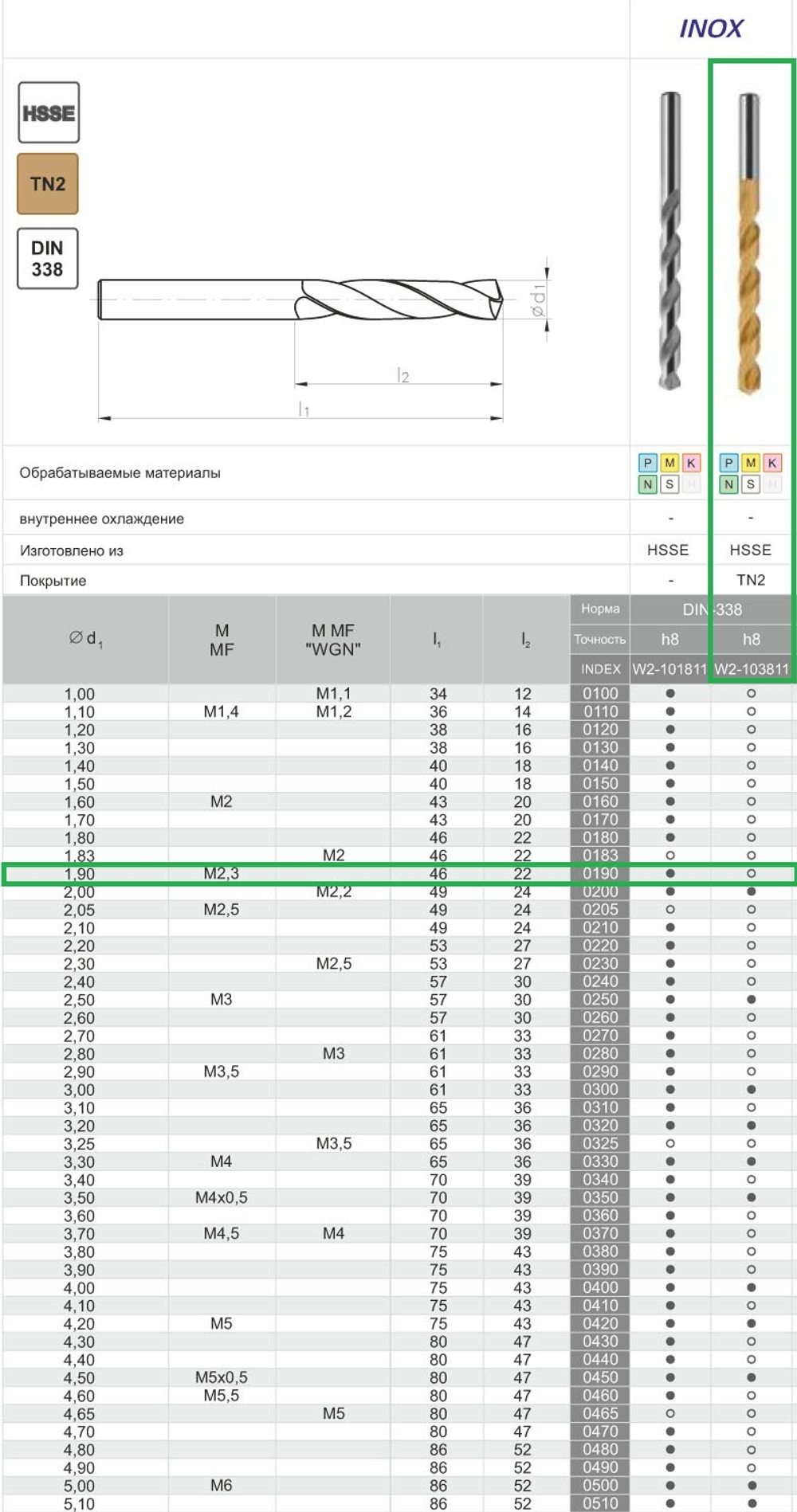
Task: Click the W2-103811 index column header
Action: (x=752, y=669)
